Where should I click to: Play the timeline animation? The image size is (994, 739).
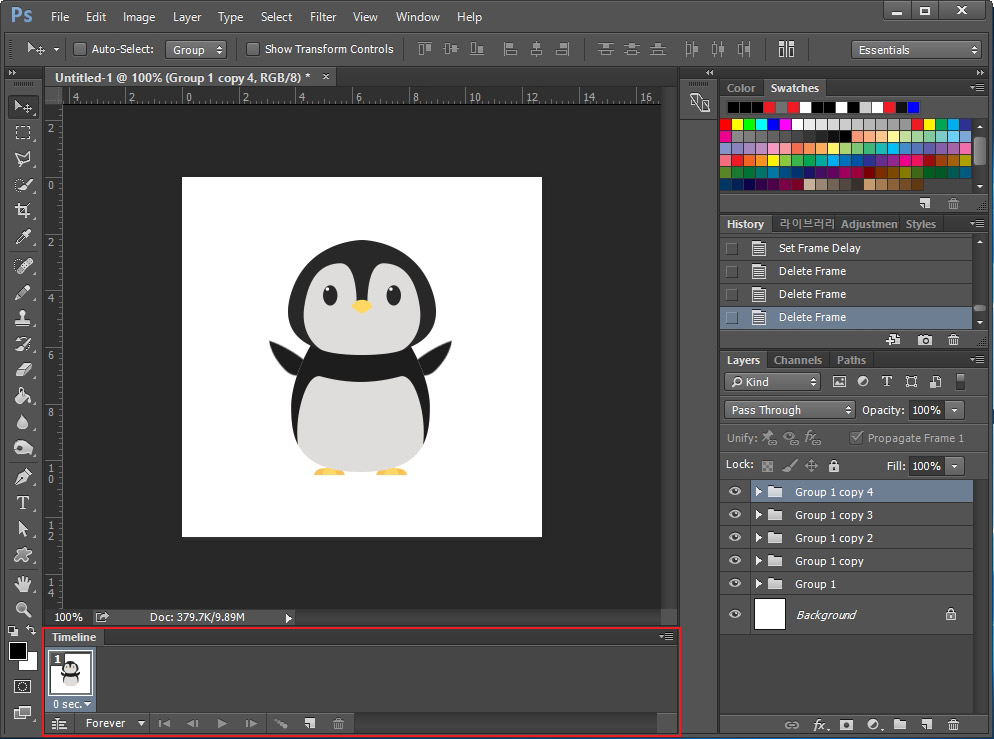coord(222,723)
